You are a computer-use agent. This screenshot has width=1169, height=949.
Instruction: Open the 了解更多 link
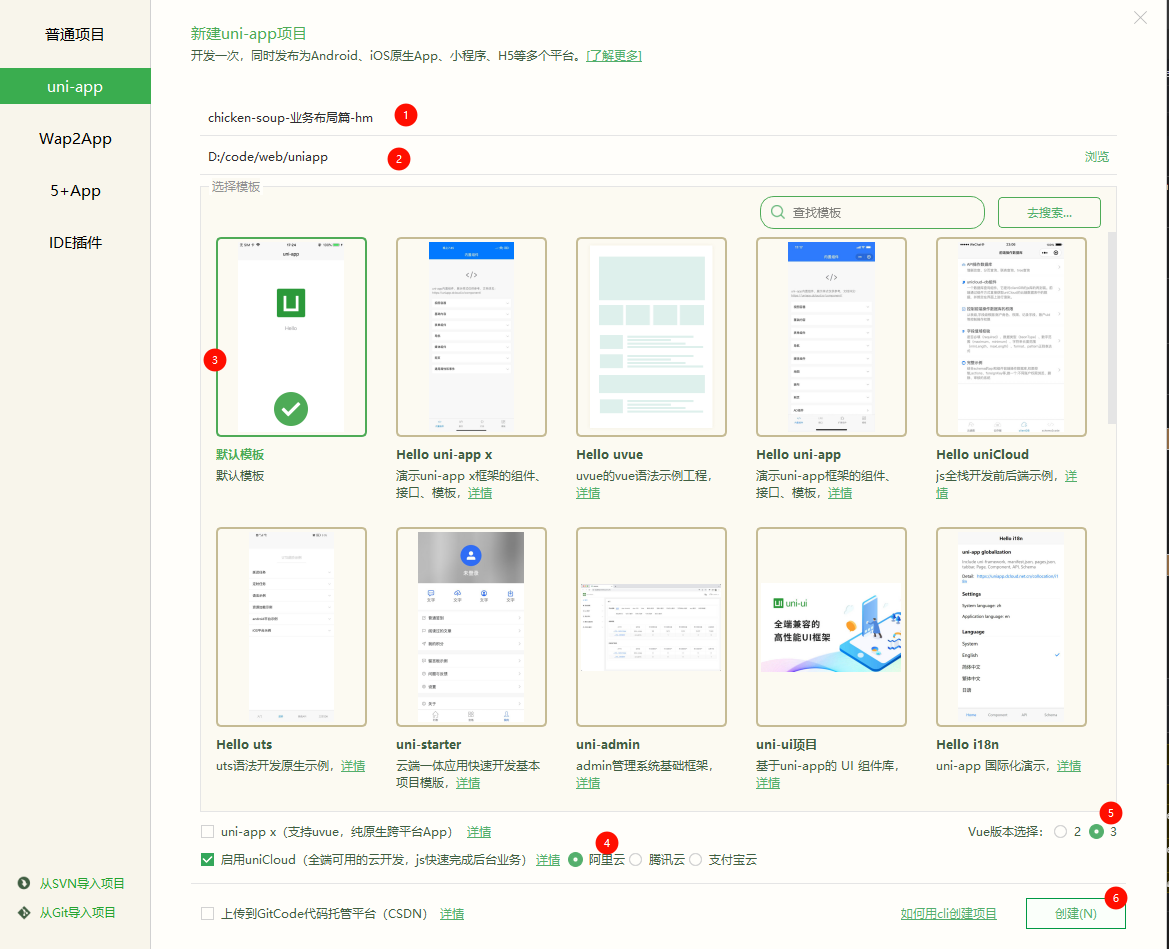point(614,56)
